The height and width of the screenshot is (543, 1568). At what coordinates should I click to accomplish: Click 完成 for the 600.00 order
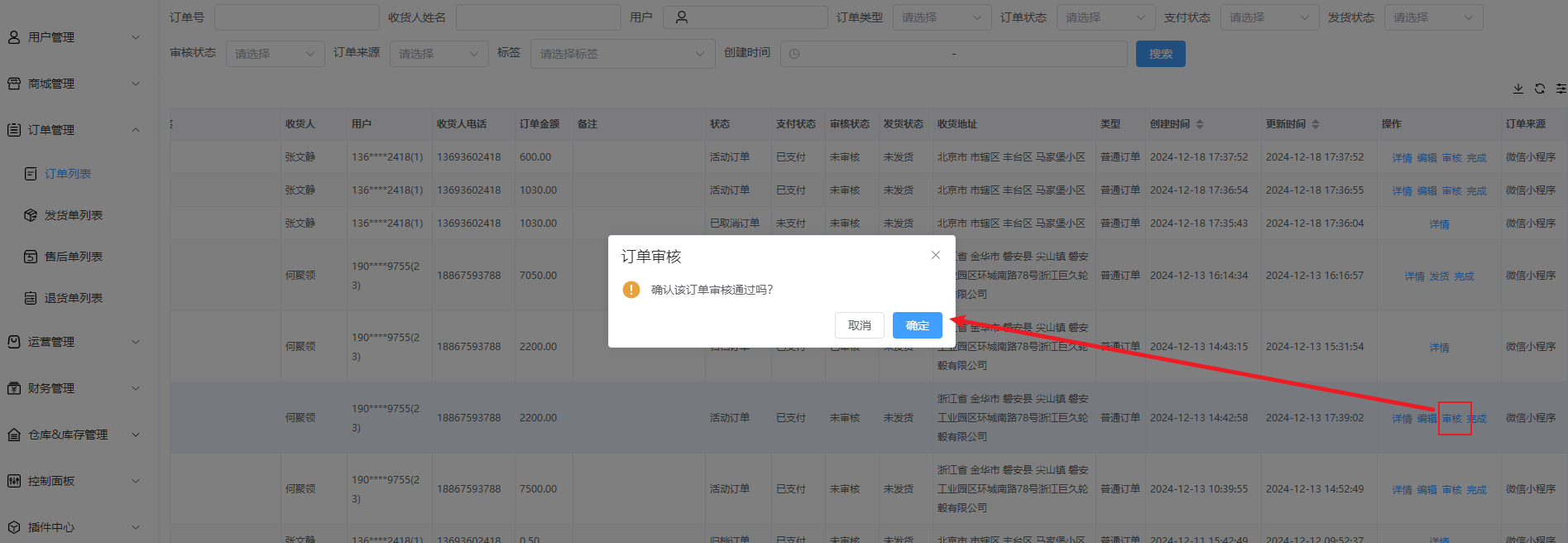point(1476,158)
